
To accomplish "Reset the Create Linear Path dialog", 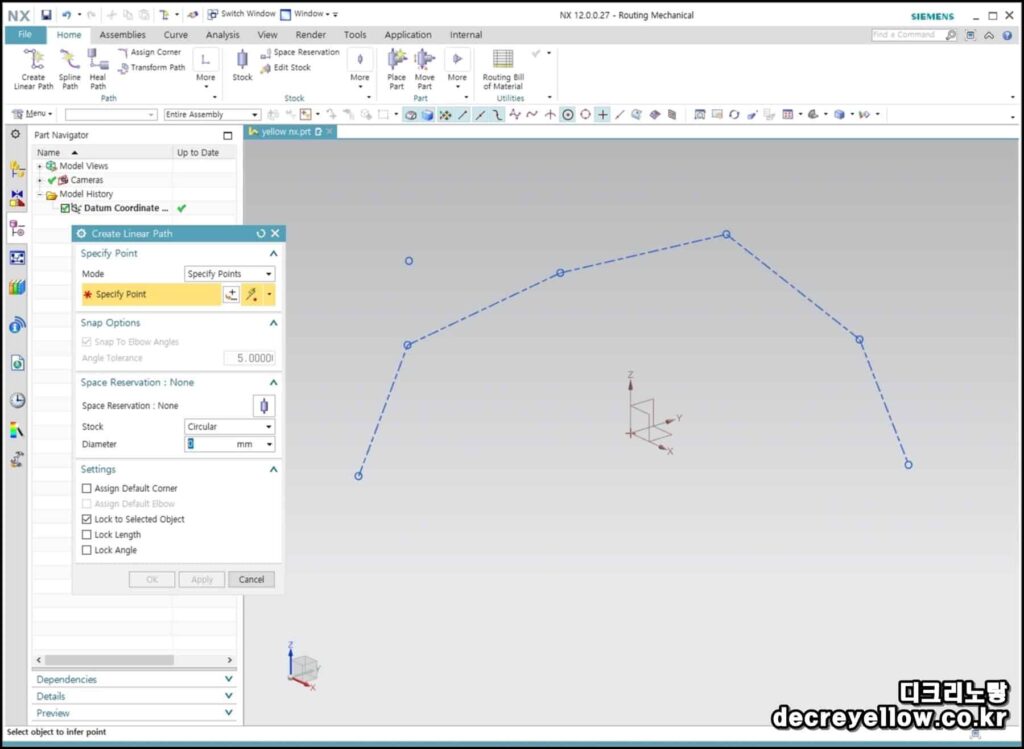I will pyautogui.click(x=261, y=233).
